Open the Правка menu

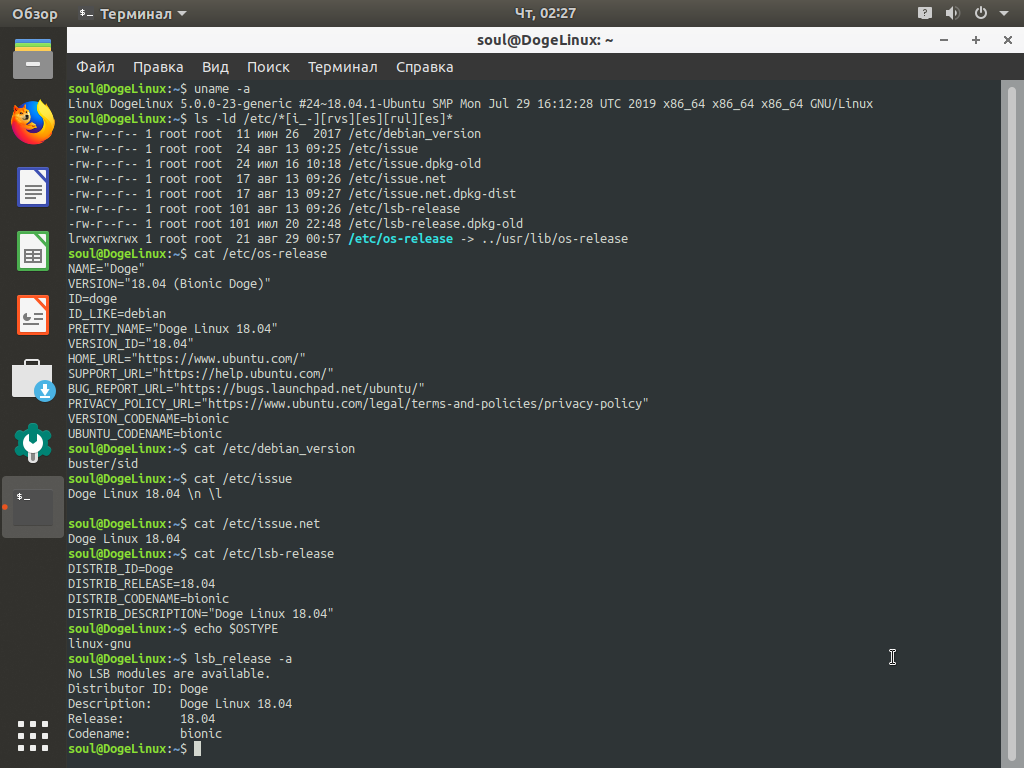[x=158, y=67]
